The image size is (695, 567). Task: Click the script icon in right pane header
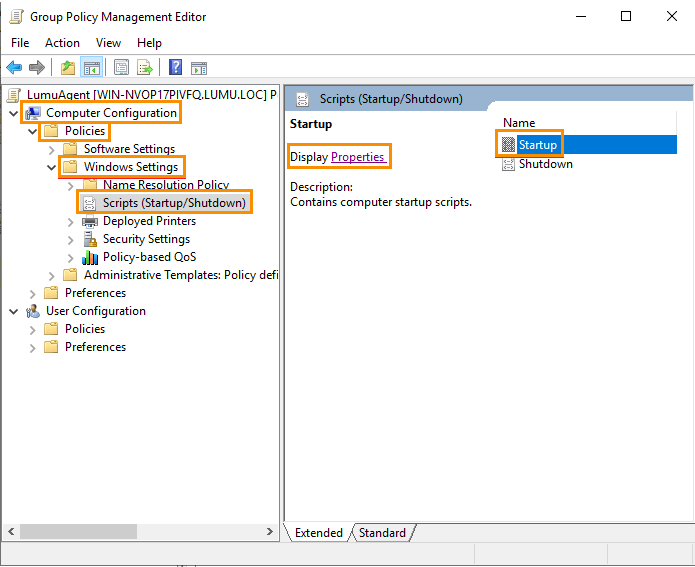[x=303, y=99]
